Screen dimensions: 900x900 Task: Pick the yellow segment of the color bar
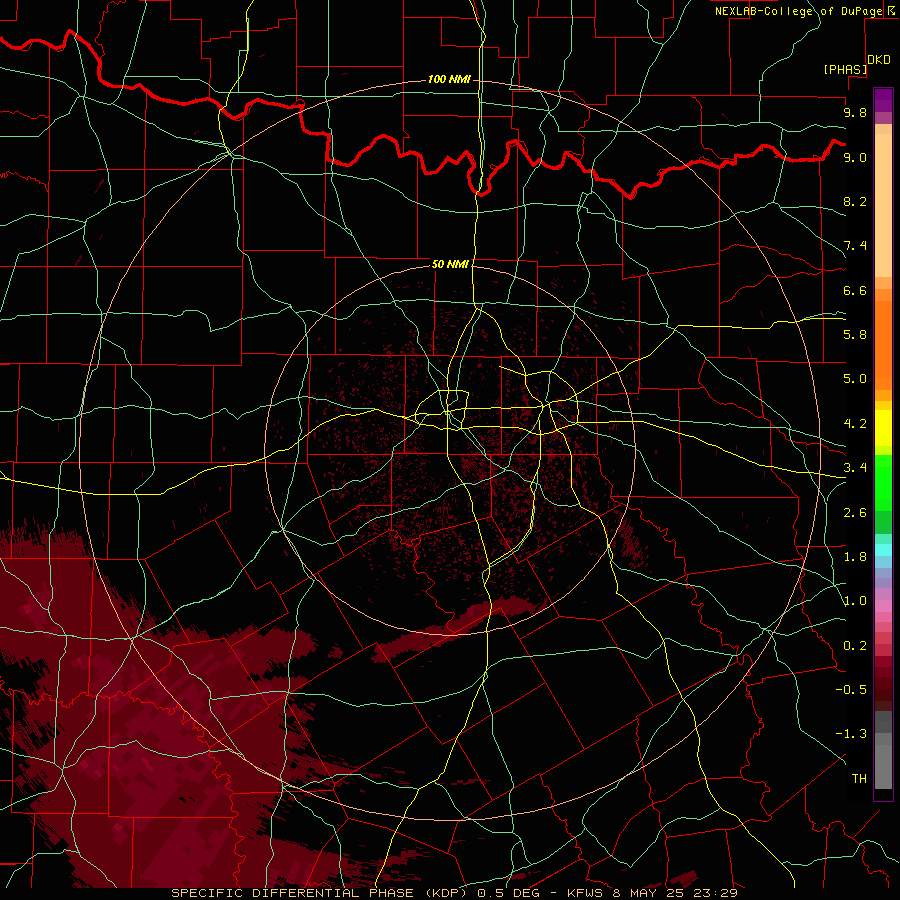pos(883,428)
